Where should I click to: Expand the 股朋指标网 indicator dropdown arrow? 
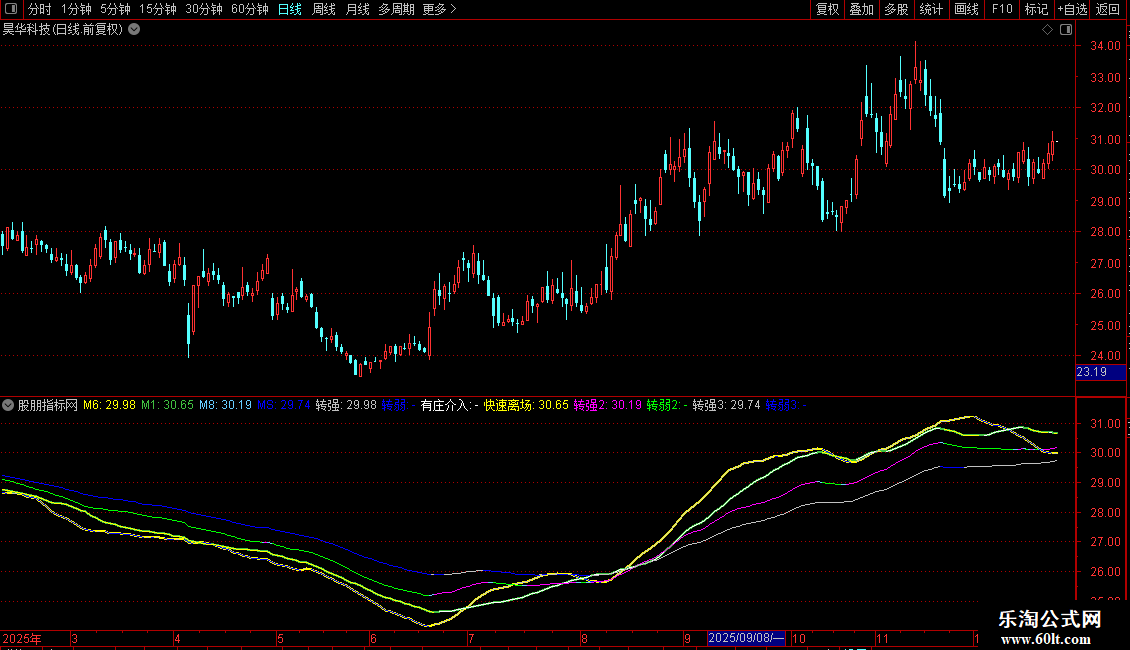click(x=8, y=406)
